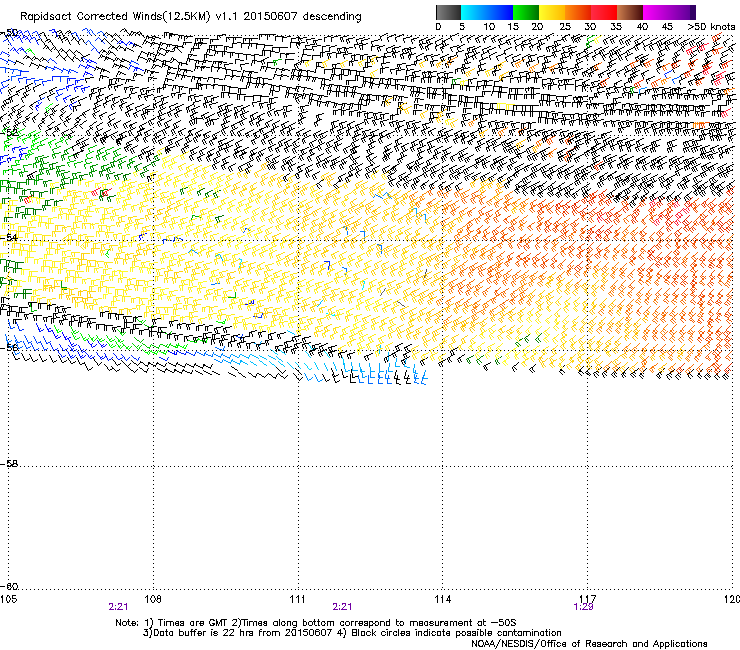Click the '2:21' time label between 111 and 114
The width and height of the screenshot is (740, 650).
coord(342,607)
